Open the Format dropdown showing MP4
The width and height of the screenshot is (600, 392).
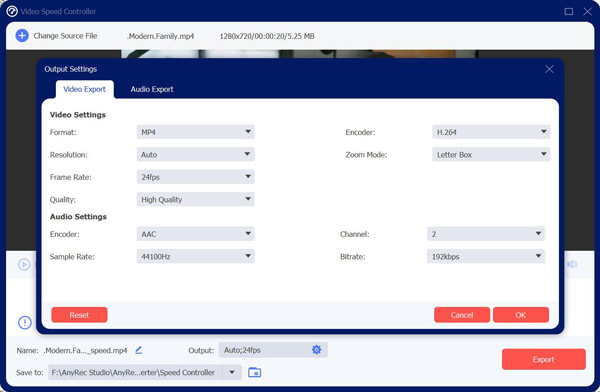[x=196, y=132]
